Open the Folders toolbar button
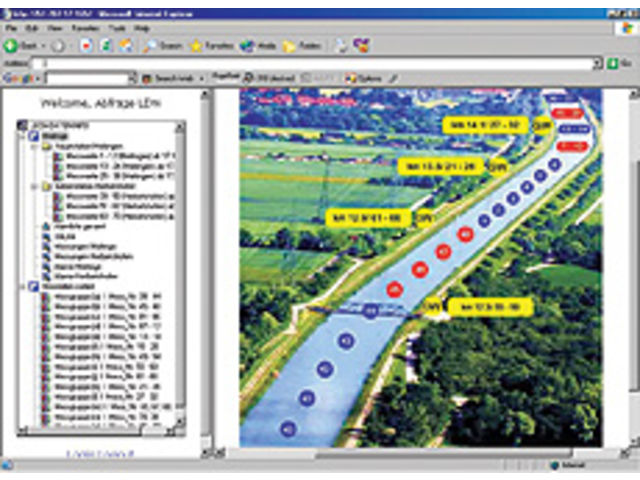640x480 pixels. coord(301,46)
